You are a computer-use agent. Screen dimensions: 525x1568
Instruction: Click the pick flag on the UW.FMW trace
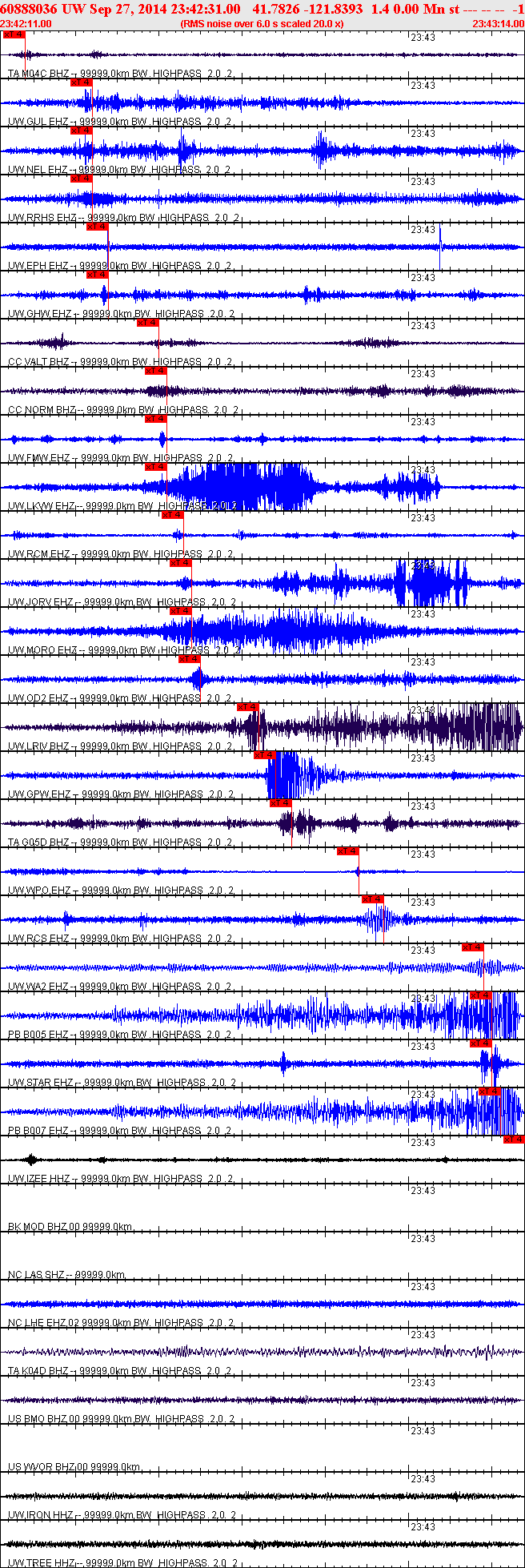click(155, 419)
